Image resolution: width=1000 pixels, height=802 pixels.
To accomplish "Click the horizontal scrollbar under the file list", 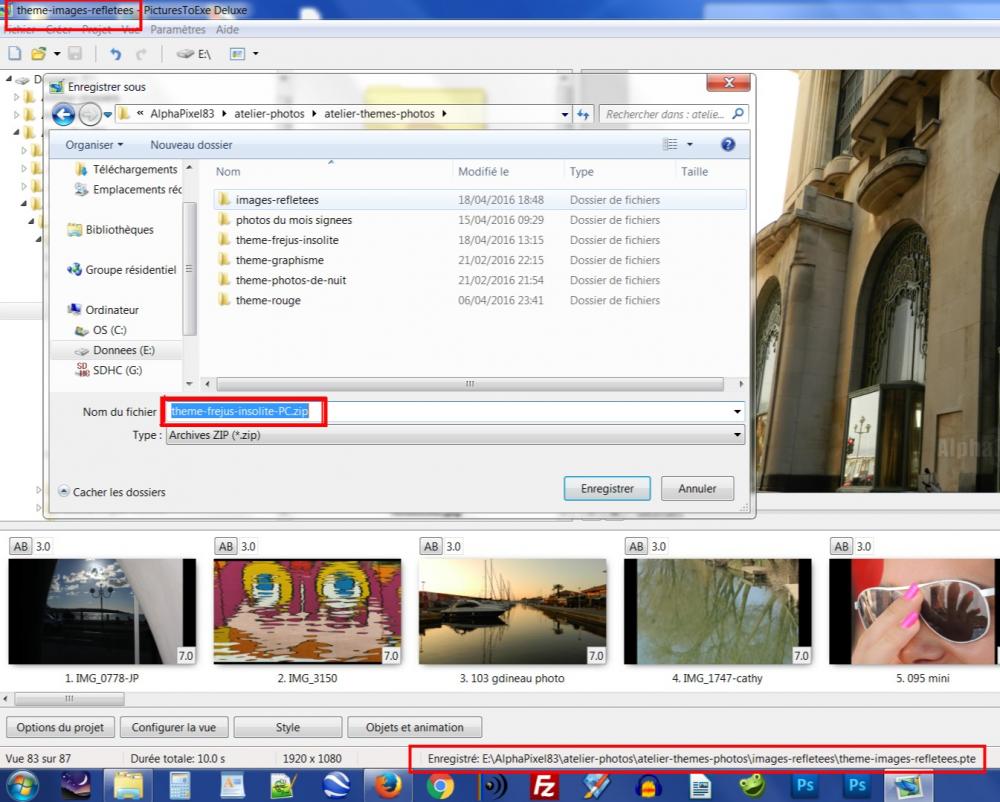I will [x=470, y=384].
